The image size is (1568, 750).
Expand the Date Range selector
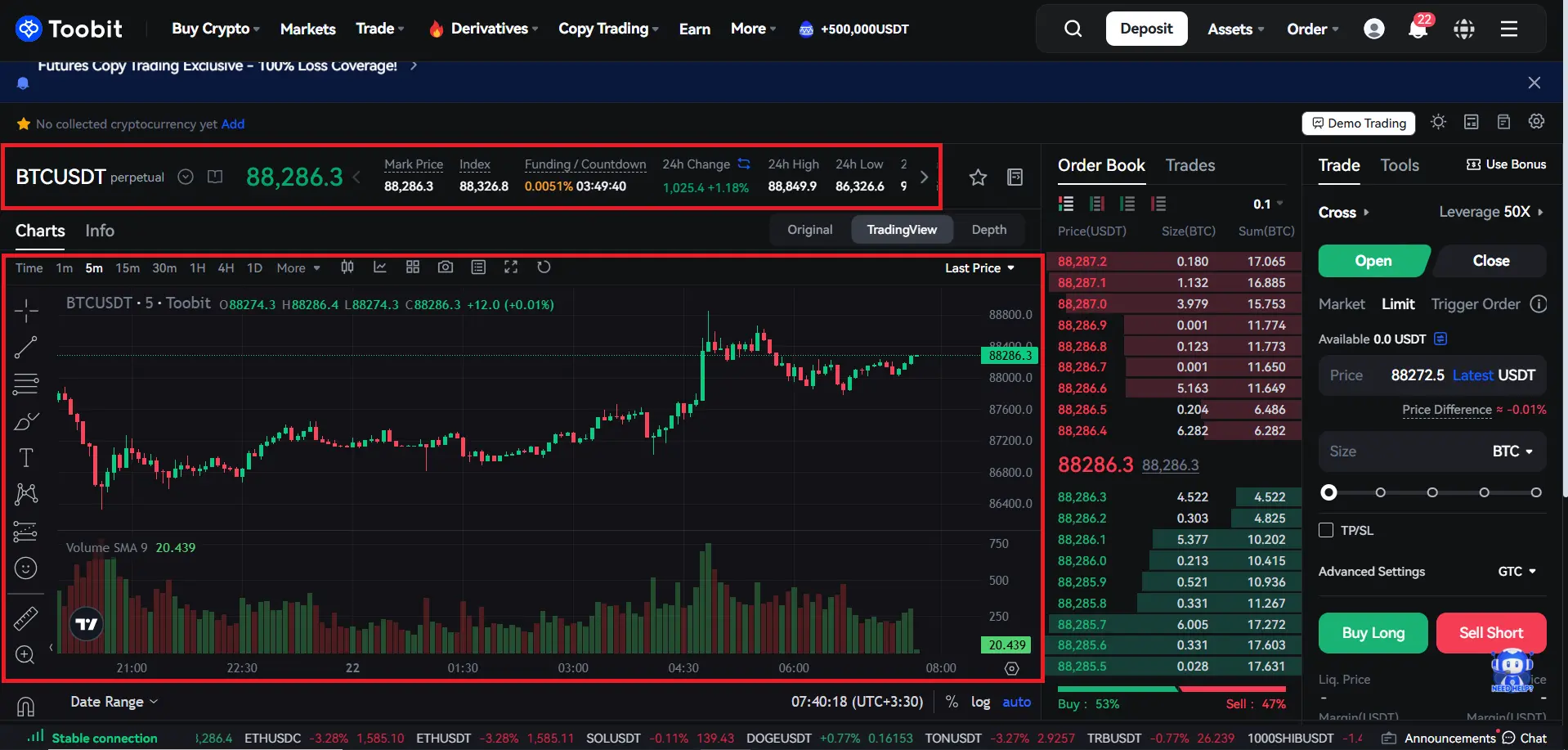coord(114,702)
